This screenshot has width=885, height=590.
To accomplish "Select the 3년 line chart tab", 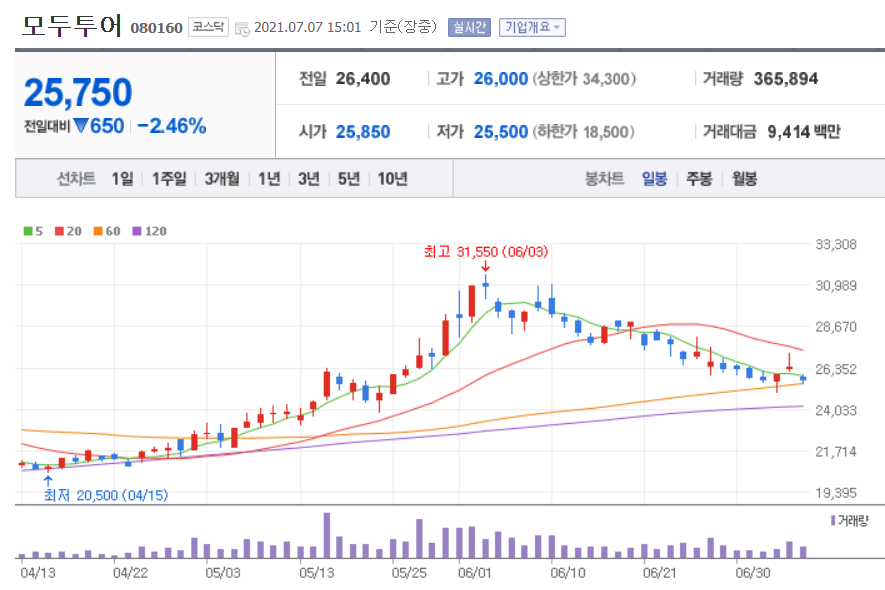I will [x=309, y=179].
